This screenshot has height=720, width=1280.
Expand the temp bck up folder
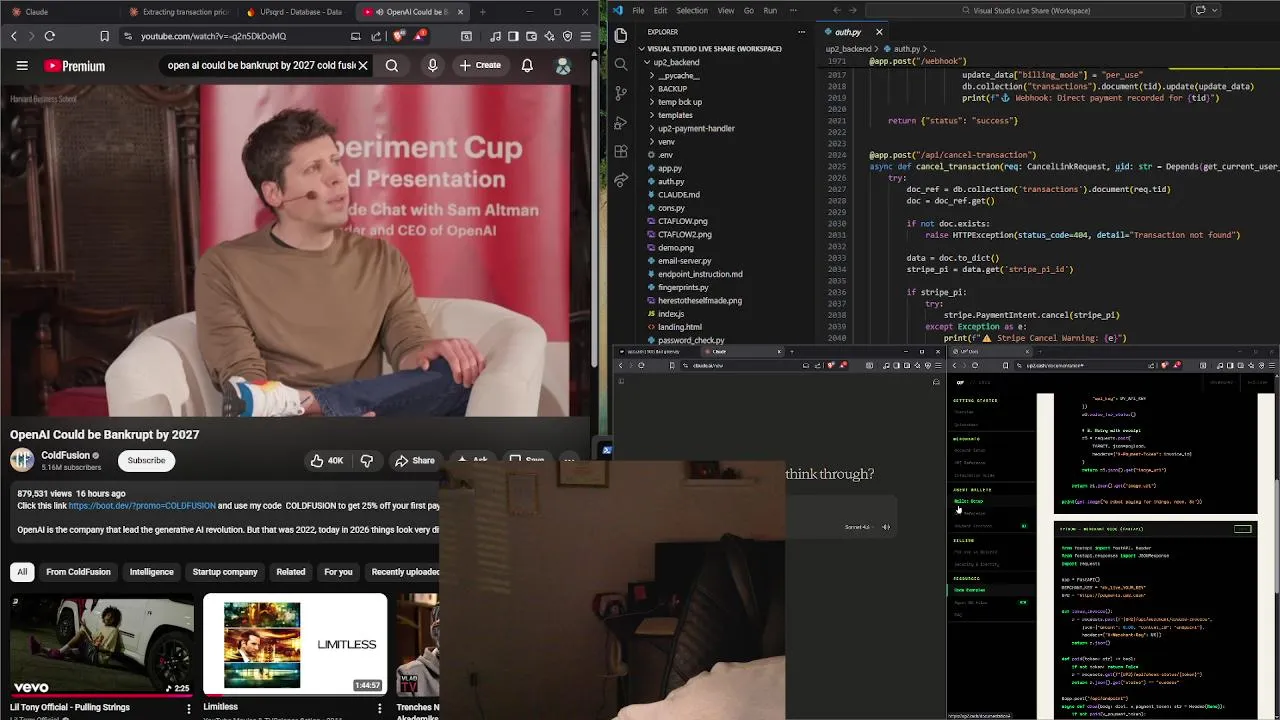679,102
